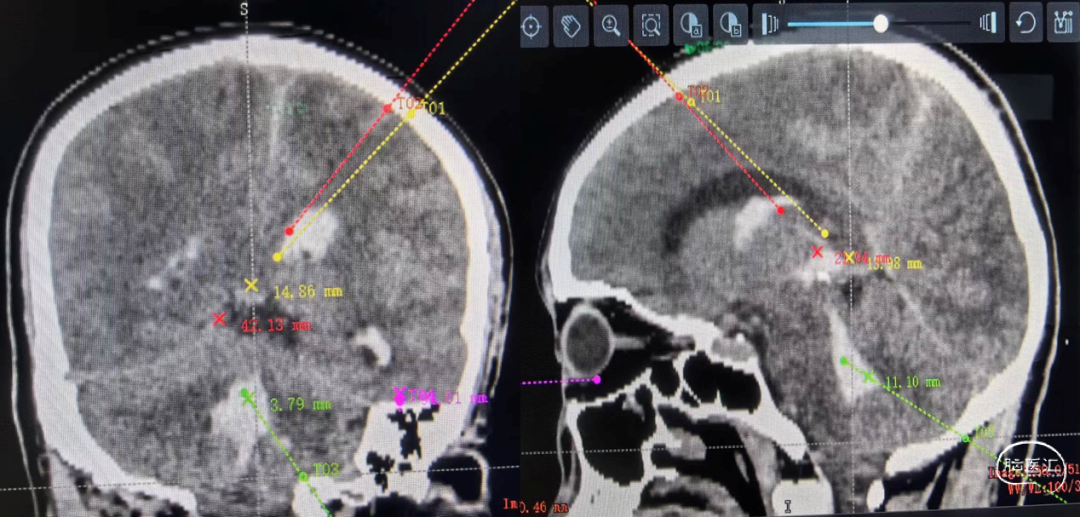The height and width of the screenshot is (517, 1080).
Task: Toggle contrast preset B
Action: point(732,25)
